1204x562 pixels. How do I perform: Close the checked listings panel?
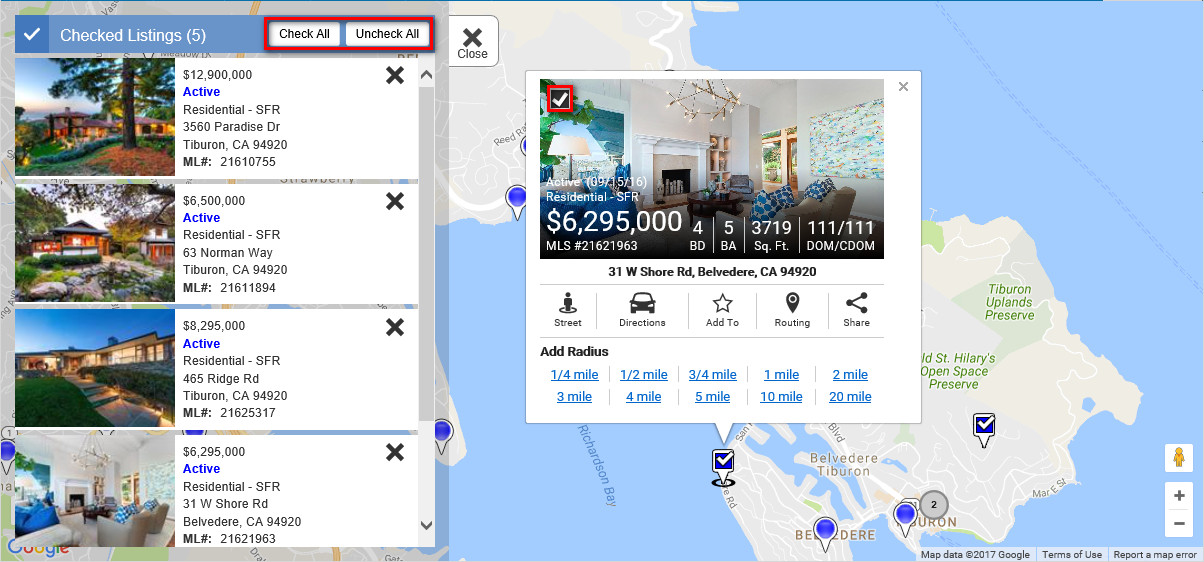click(472, 43)
